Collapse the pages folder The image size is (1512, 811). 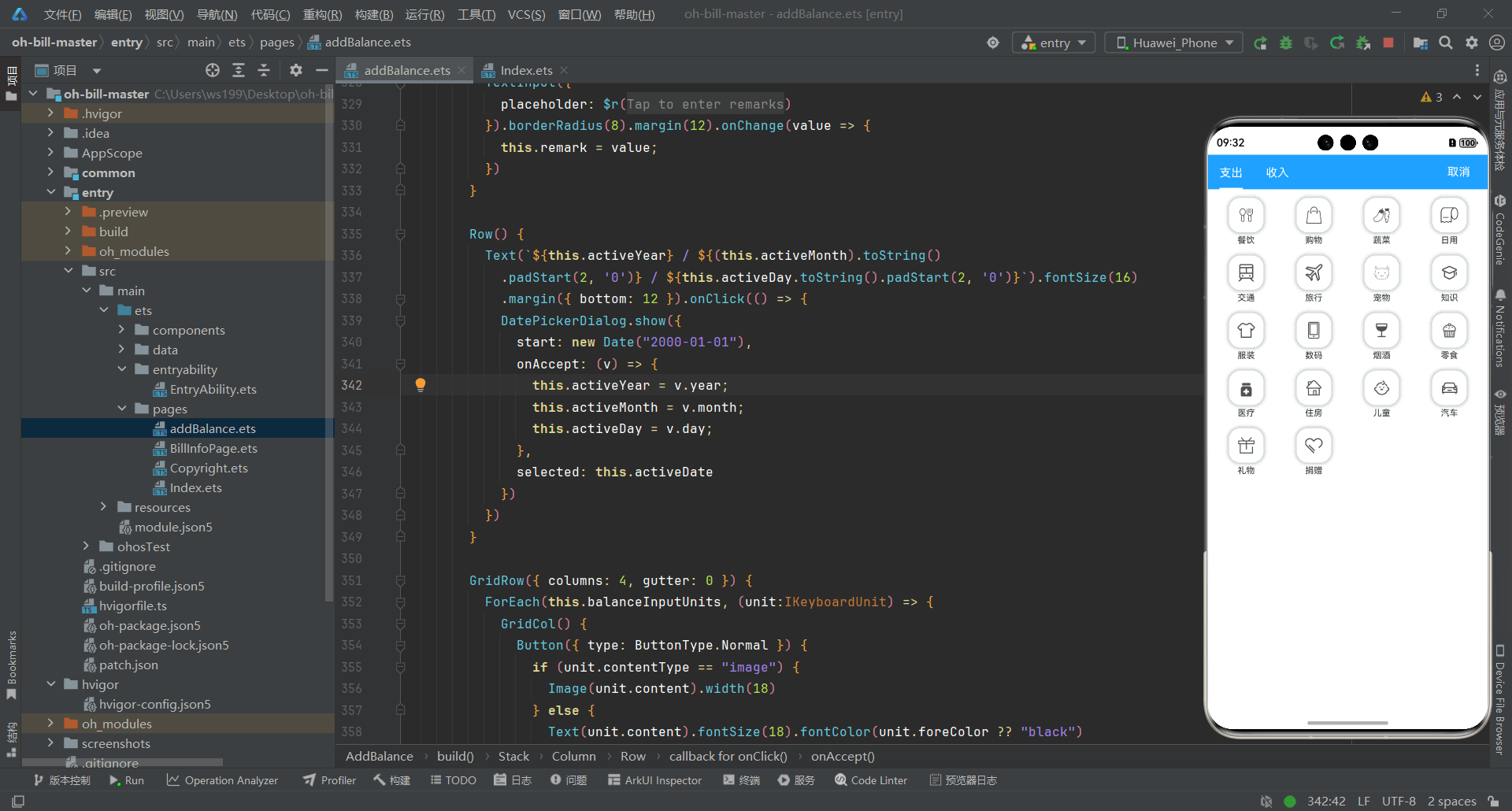click(x=121, y=409)
